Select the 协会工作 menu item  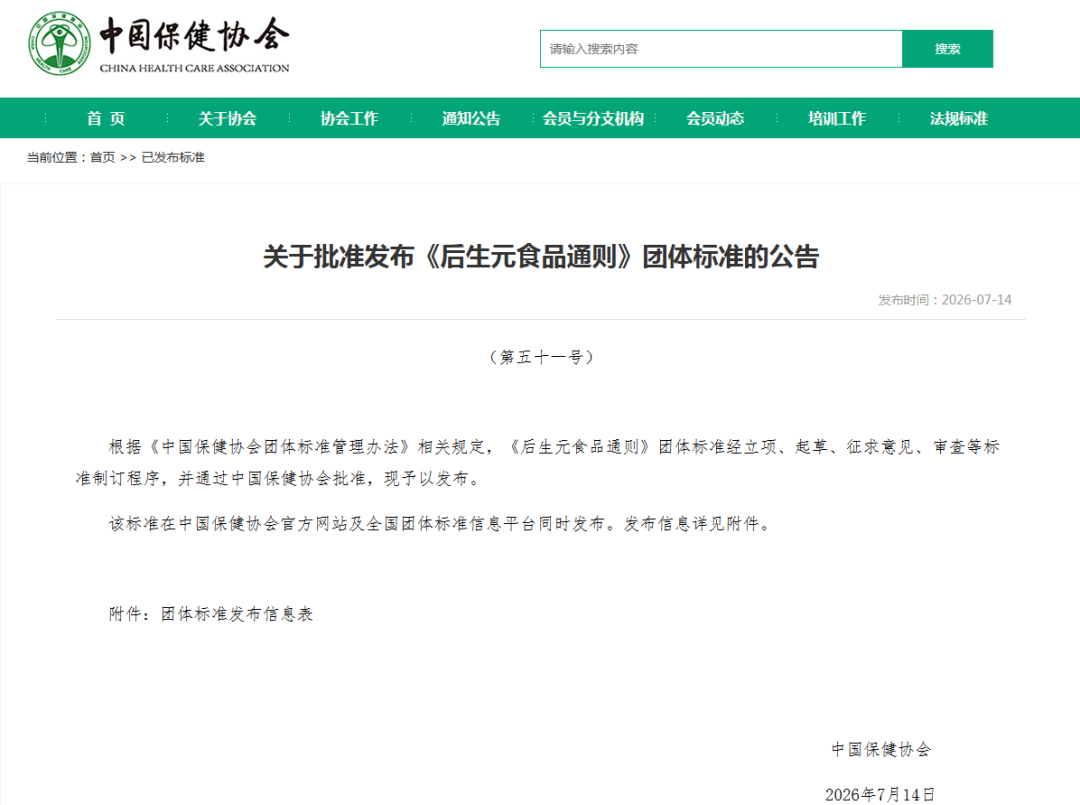tap(349, 118)
